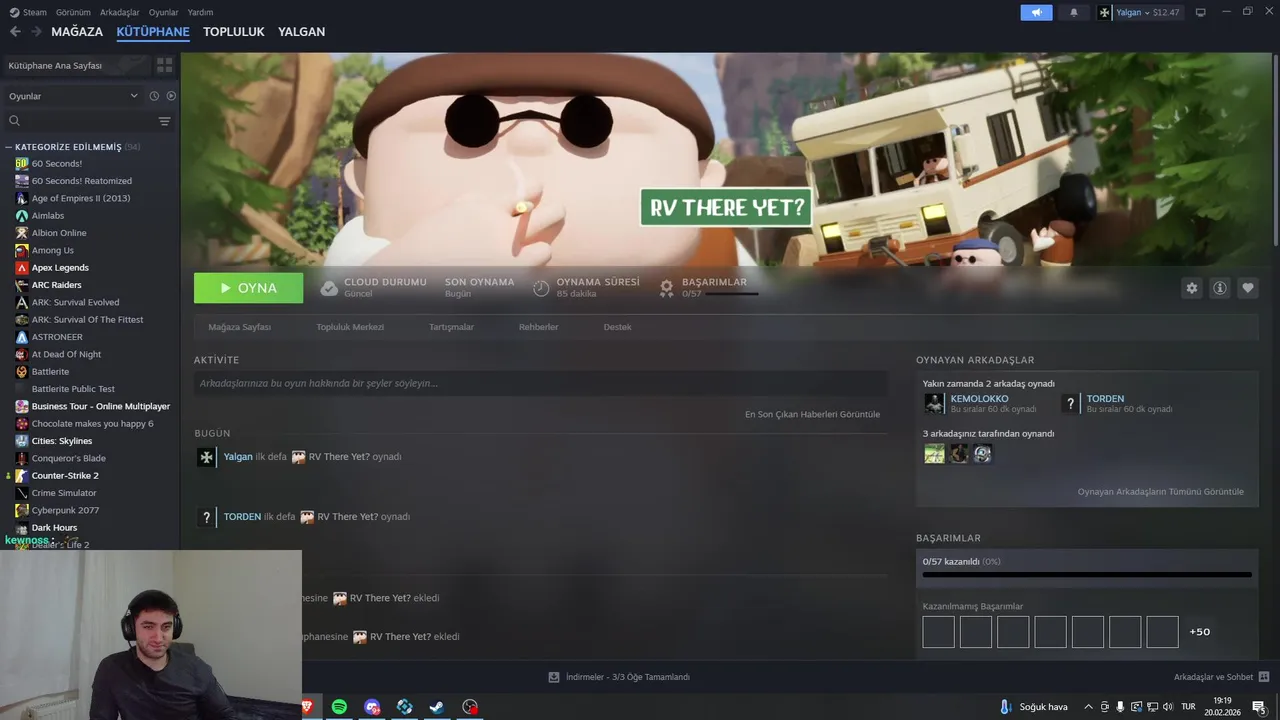The width and height of the screenshot is (1280, 720).
Task: Open Rehberler link
Action: (538, 327)
